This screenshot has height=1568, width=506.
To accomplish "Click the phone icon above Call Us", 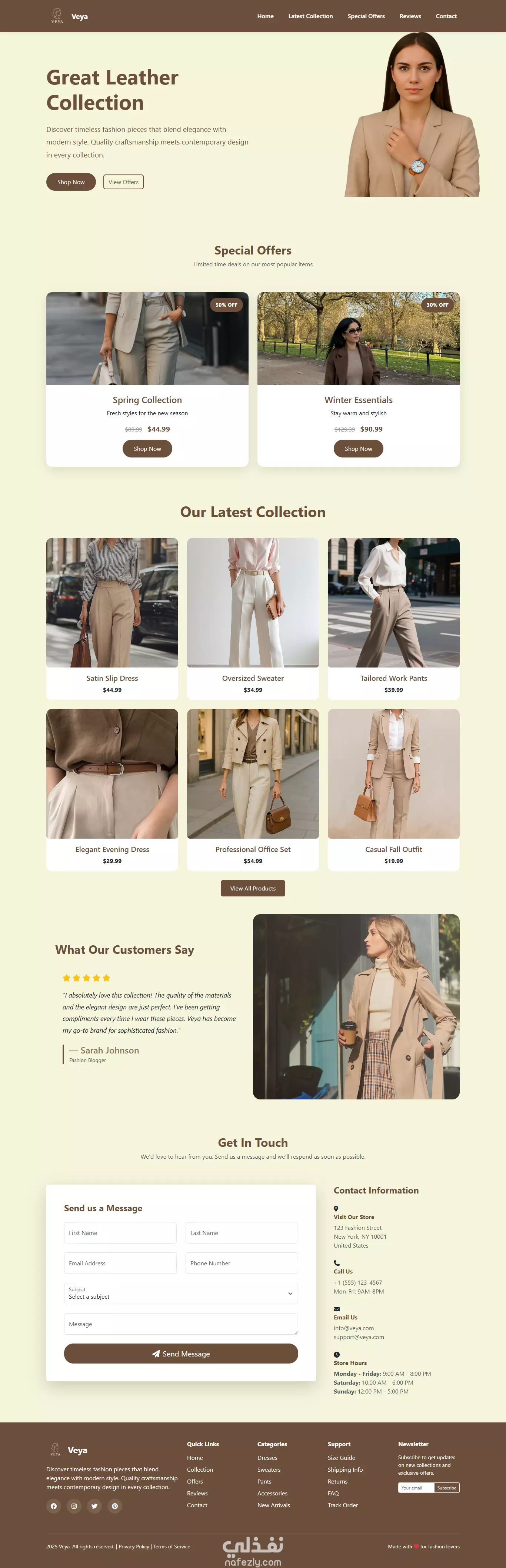I will point(337,1263).
